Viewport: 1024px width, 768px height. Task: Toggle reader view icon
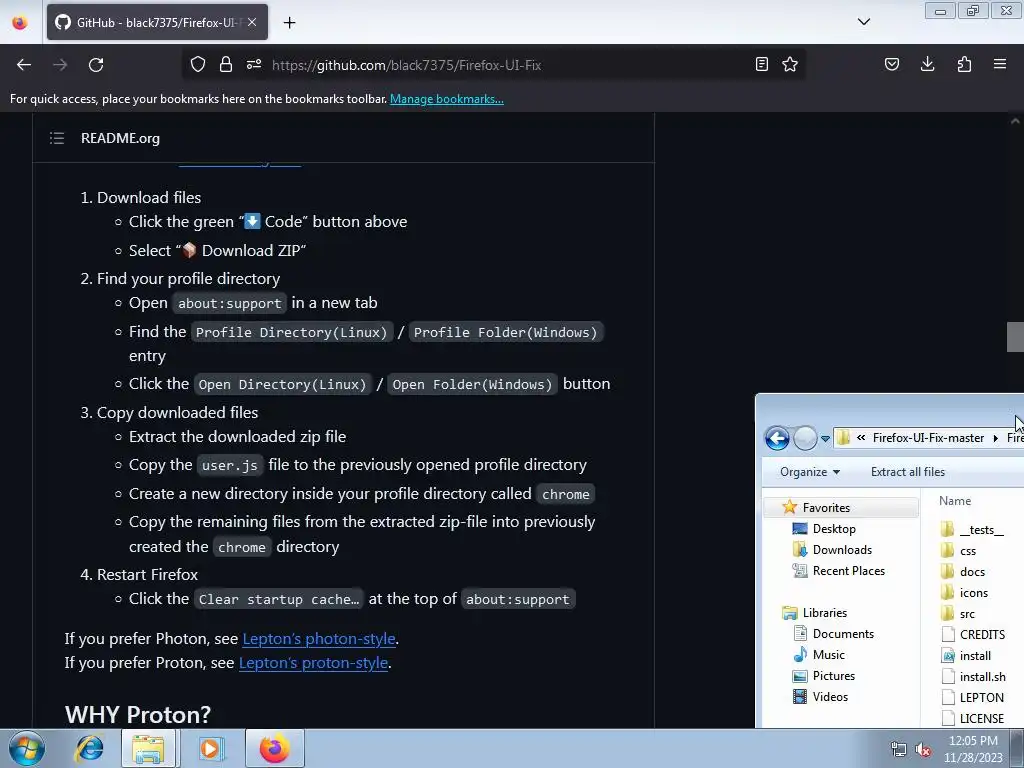[x=761, y=64]
